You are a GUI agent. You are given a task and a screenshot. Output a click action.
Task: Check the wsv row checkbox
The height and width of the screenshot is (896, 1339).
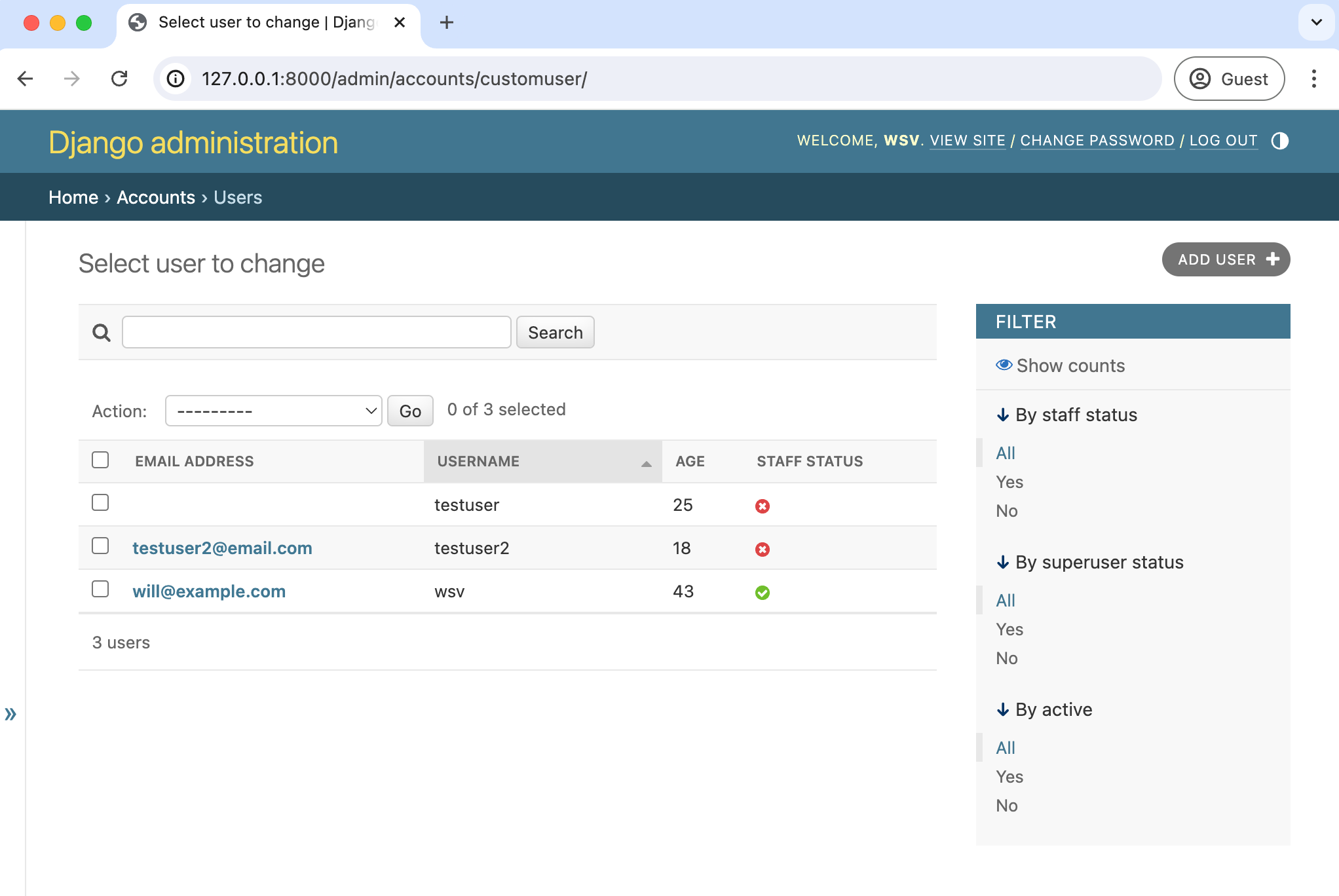click(100, 589)
